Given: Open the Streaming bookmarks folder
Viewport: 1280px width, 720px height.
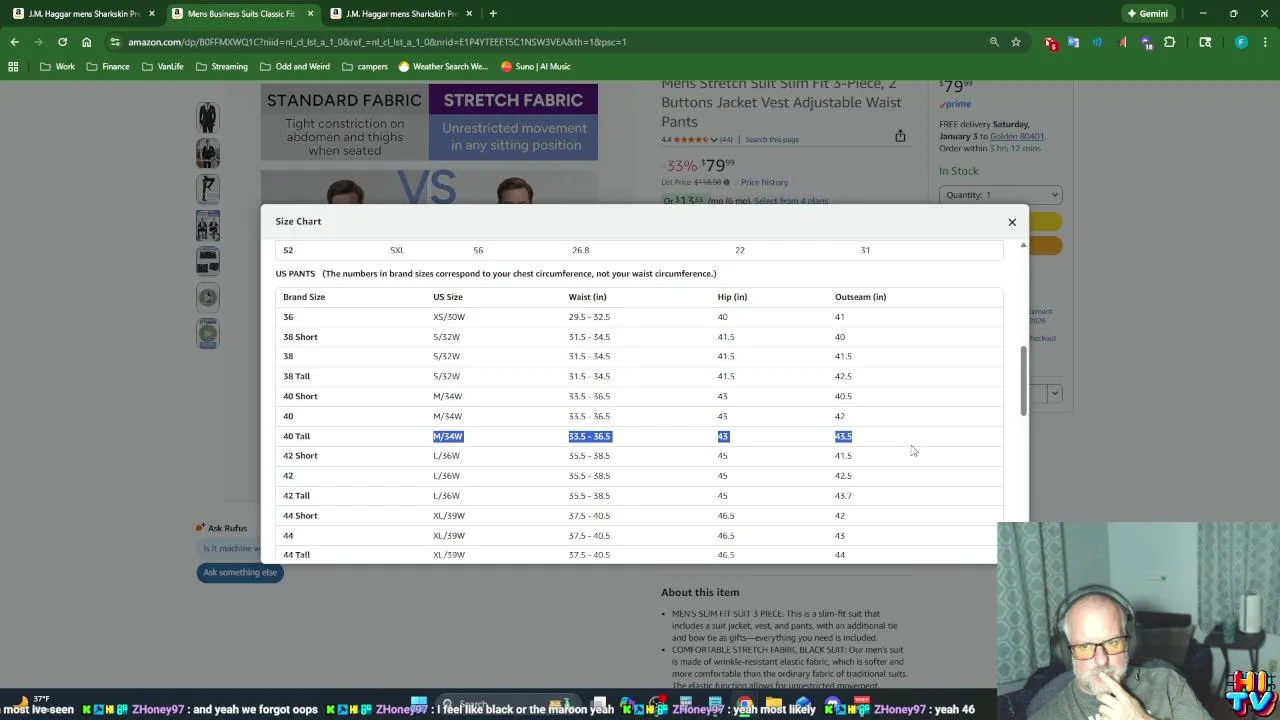Looking at the screenshot, I should tap(221, 66).
